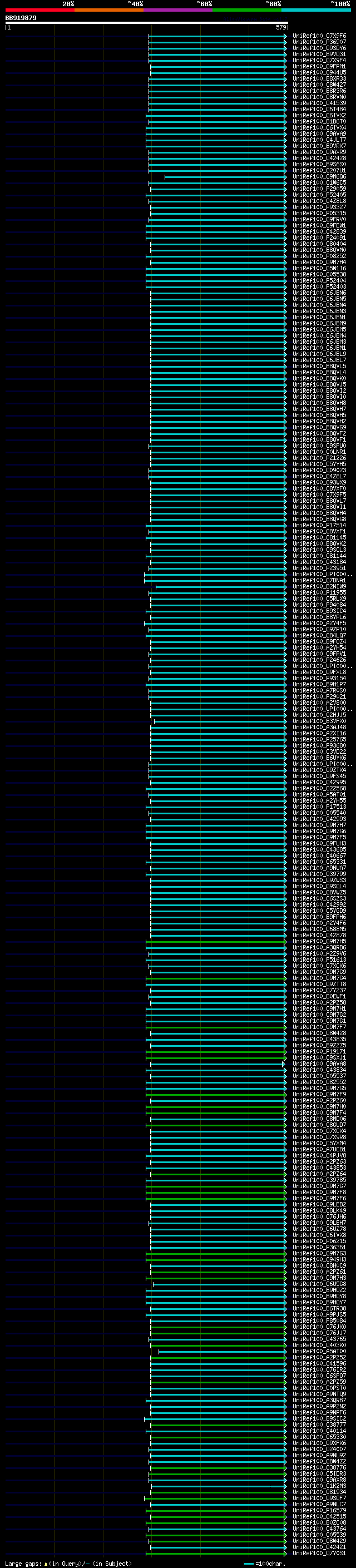Select label UniRef100_Q1W6C5
356x1568 pixels.
319,182
